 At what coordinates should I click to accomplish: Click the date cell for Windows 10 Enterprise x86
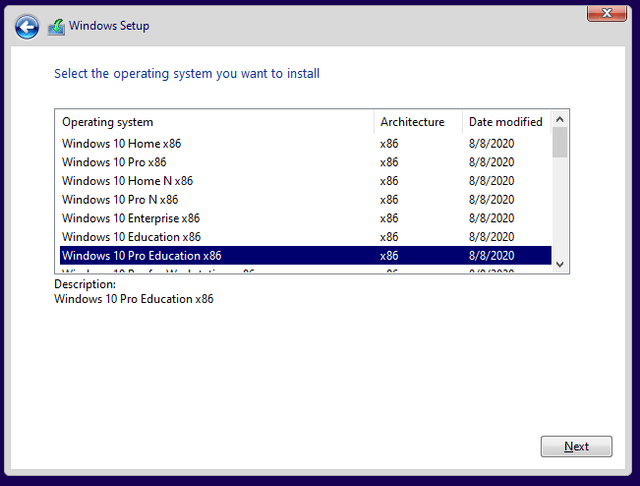491,218
